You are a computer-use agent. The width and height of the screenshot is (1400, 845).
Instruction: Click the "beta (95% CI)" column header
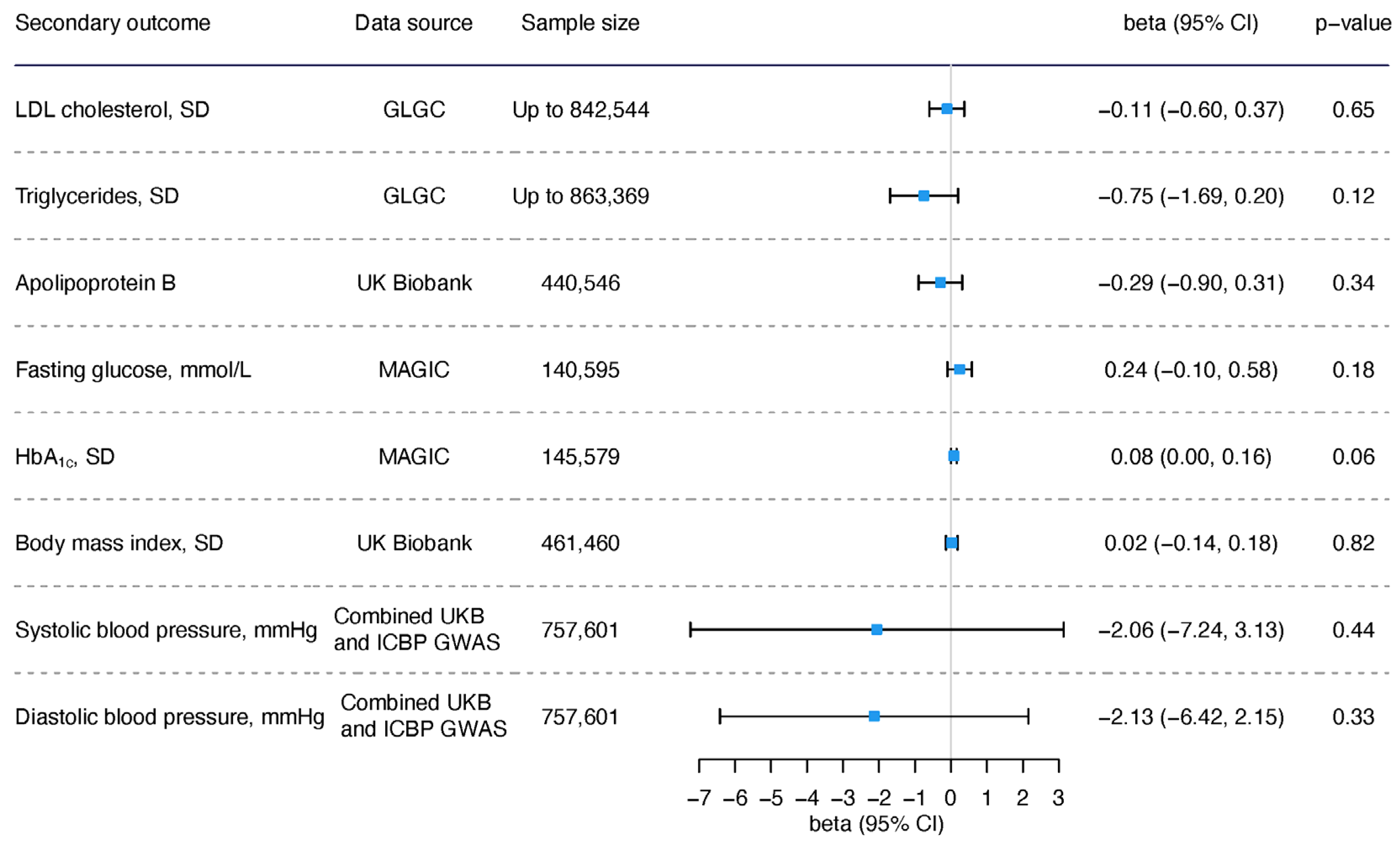(1191, 23)
